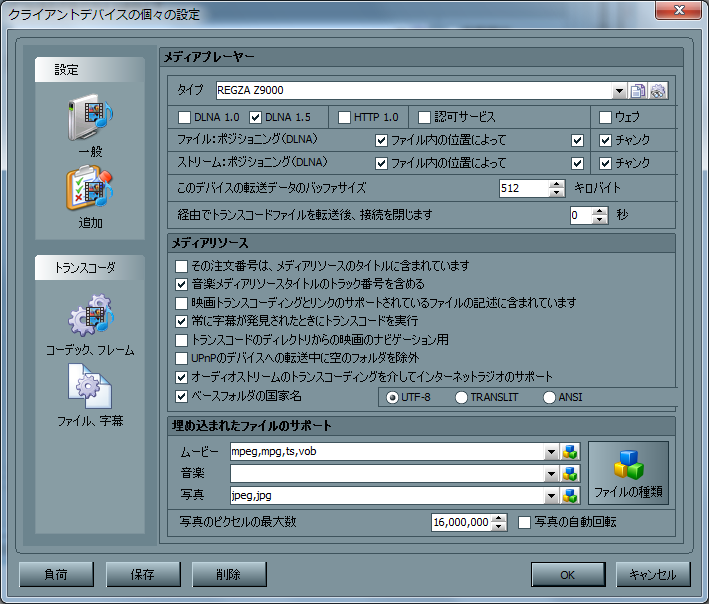The height and width of the screenshot is (604, 709).
Task: Click the device type settings gear icon
Action: click(x=658, y=91)
